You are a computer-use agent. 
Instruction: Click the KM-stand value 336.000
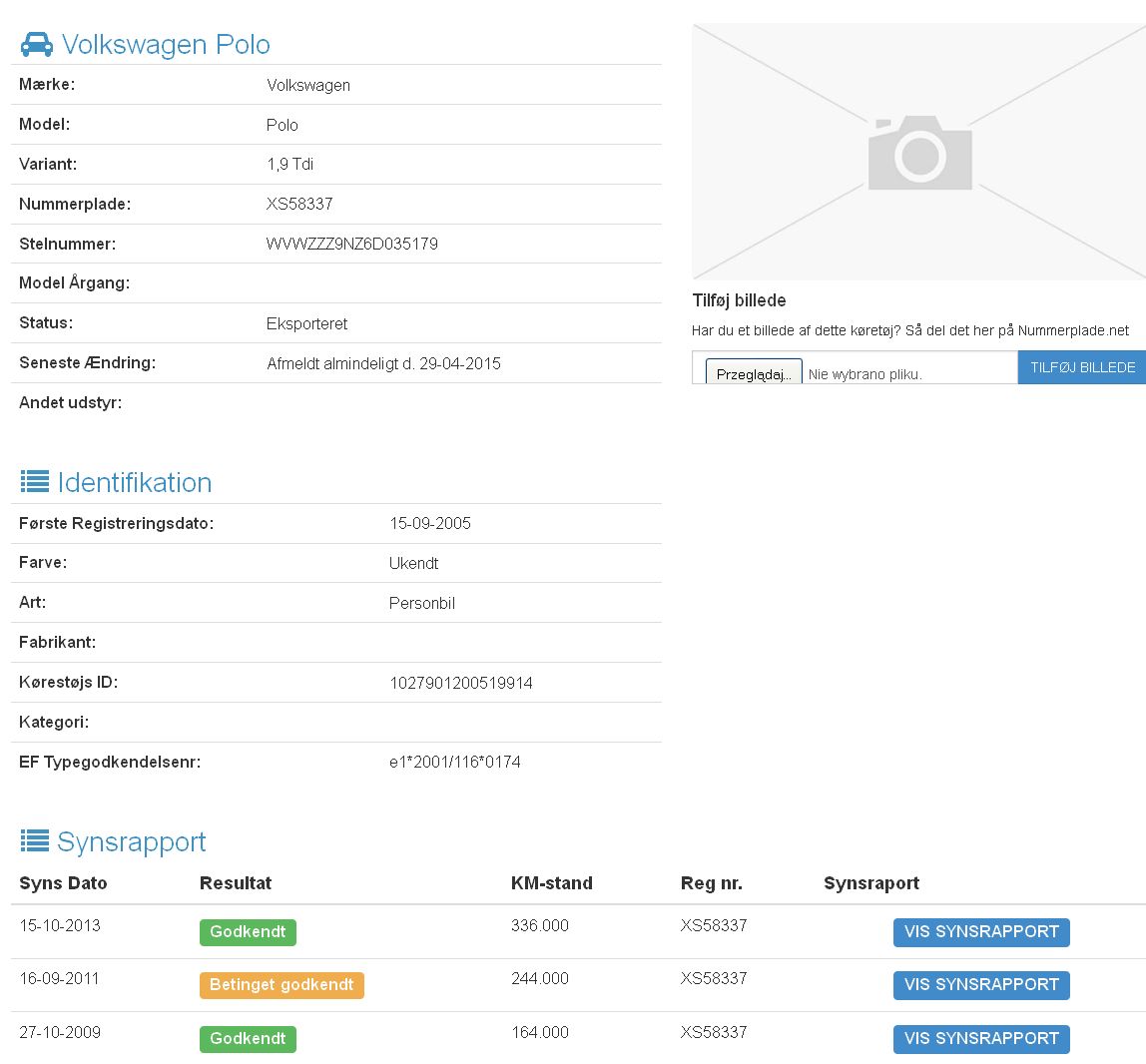tap(540, 926)
